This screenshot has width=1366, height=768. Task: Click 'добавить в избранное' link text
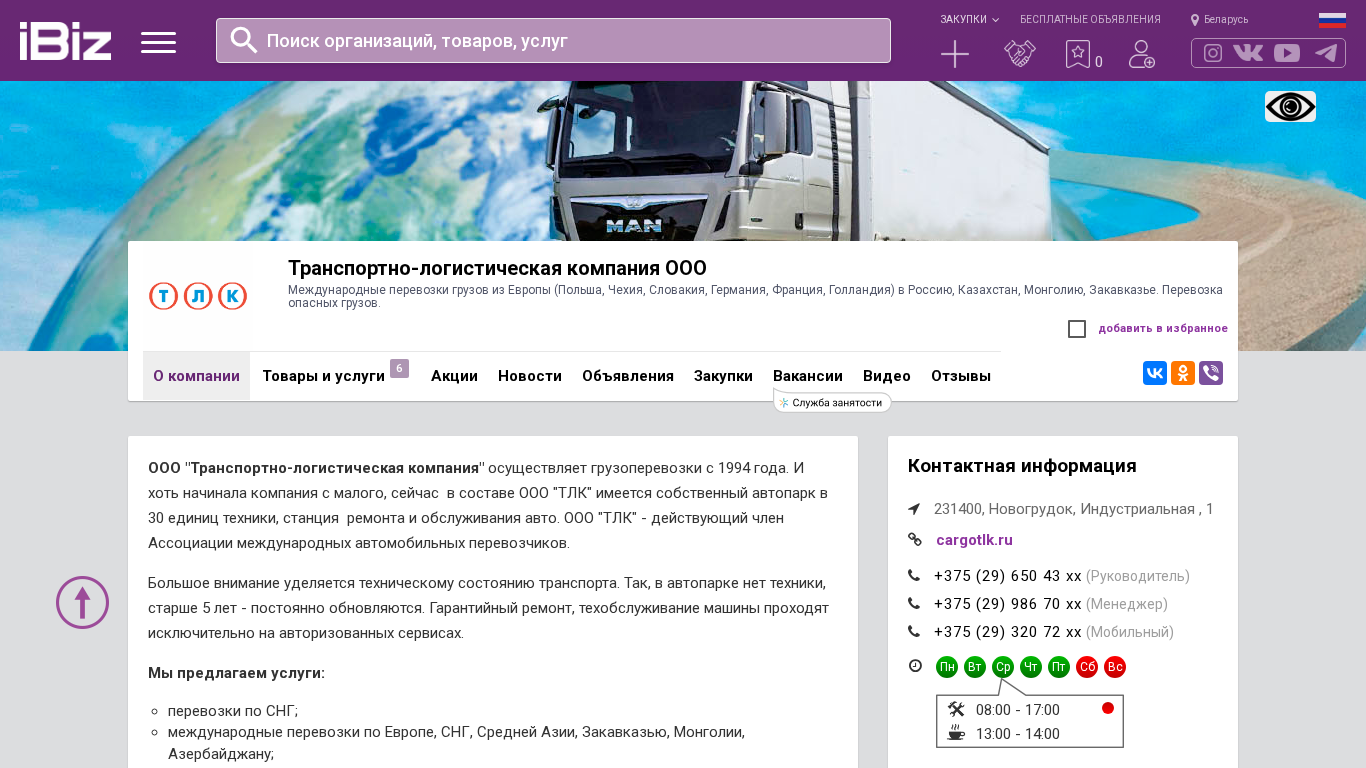point(1163,329)
